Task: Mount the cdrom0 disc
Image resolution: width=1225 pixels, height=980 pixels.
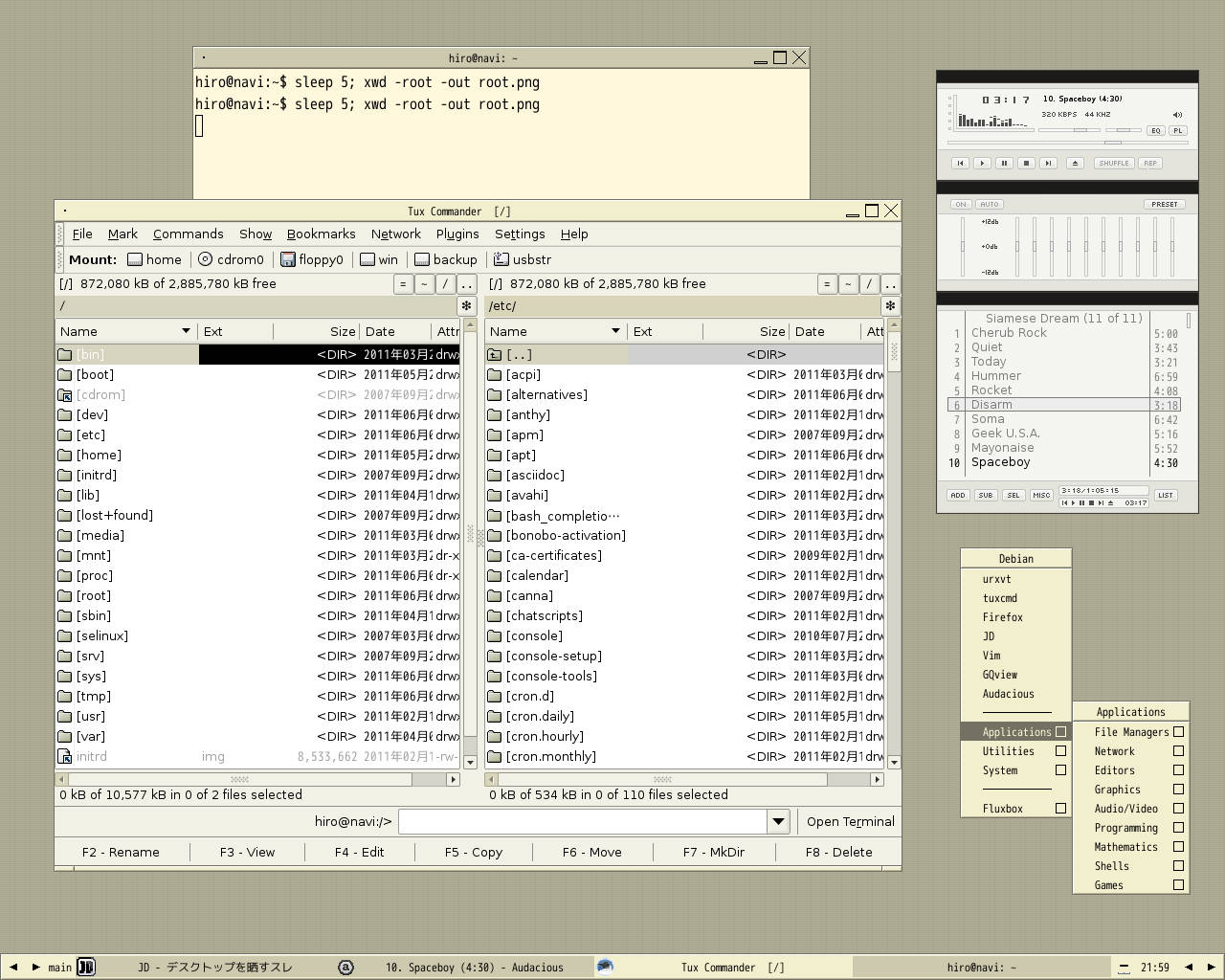Action: click(x=231, y=259)
